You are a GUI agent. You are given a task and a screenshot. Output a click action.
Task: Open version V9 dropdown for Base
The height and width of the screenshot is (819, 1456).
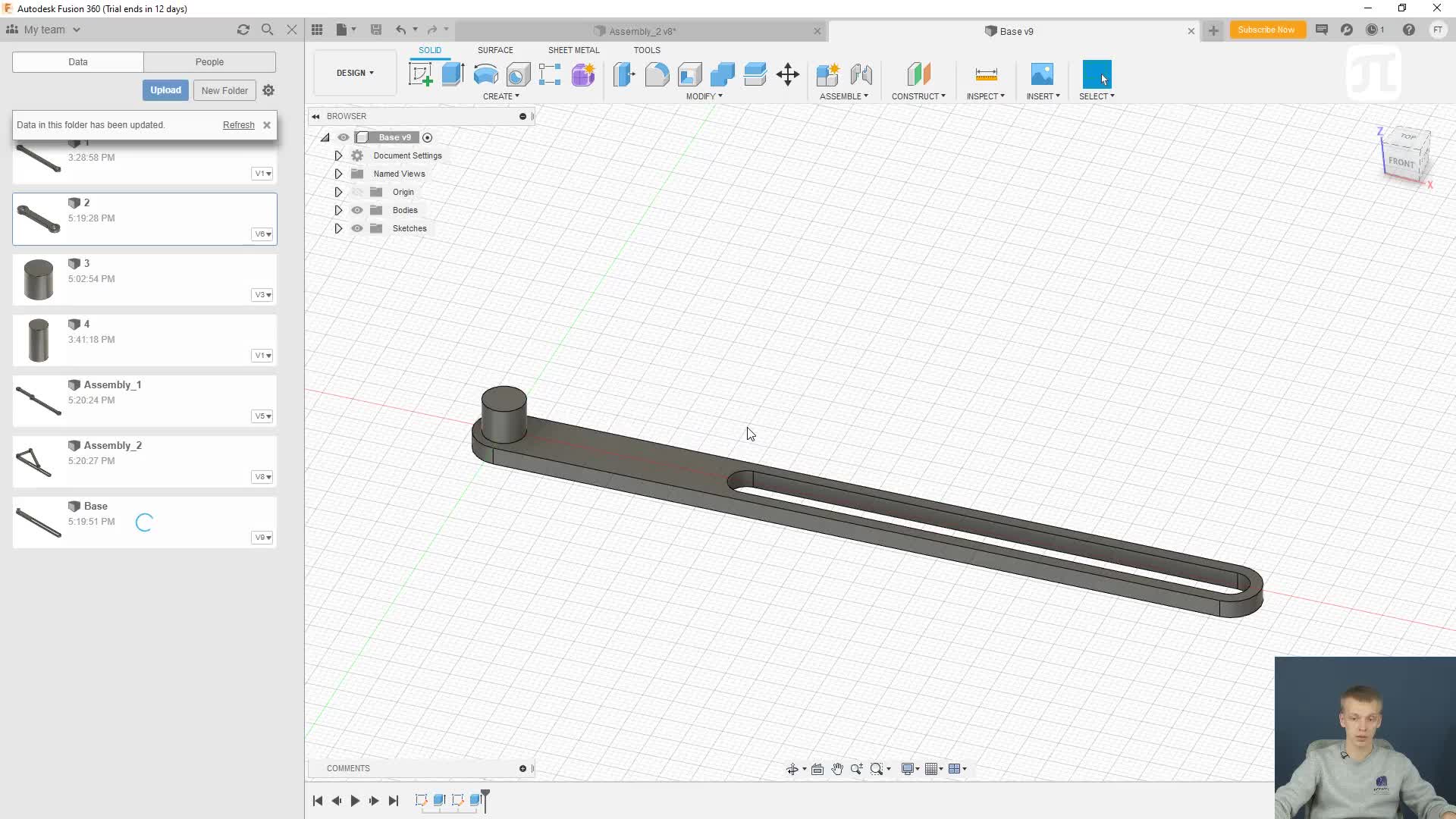point(262,538)
